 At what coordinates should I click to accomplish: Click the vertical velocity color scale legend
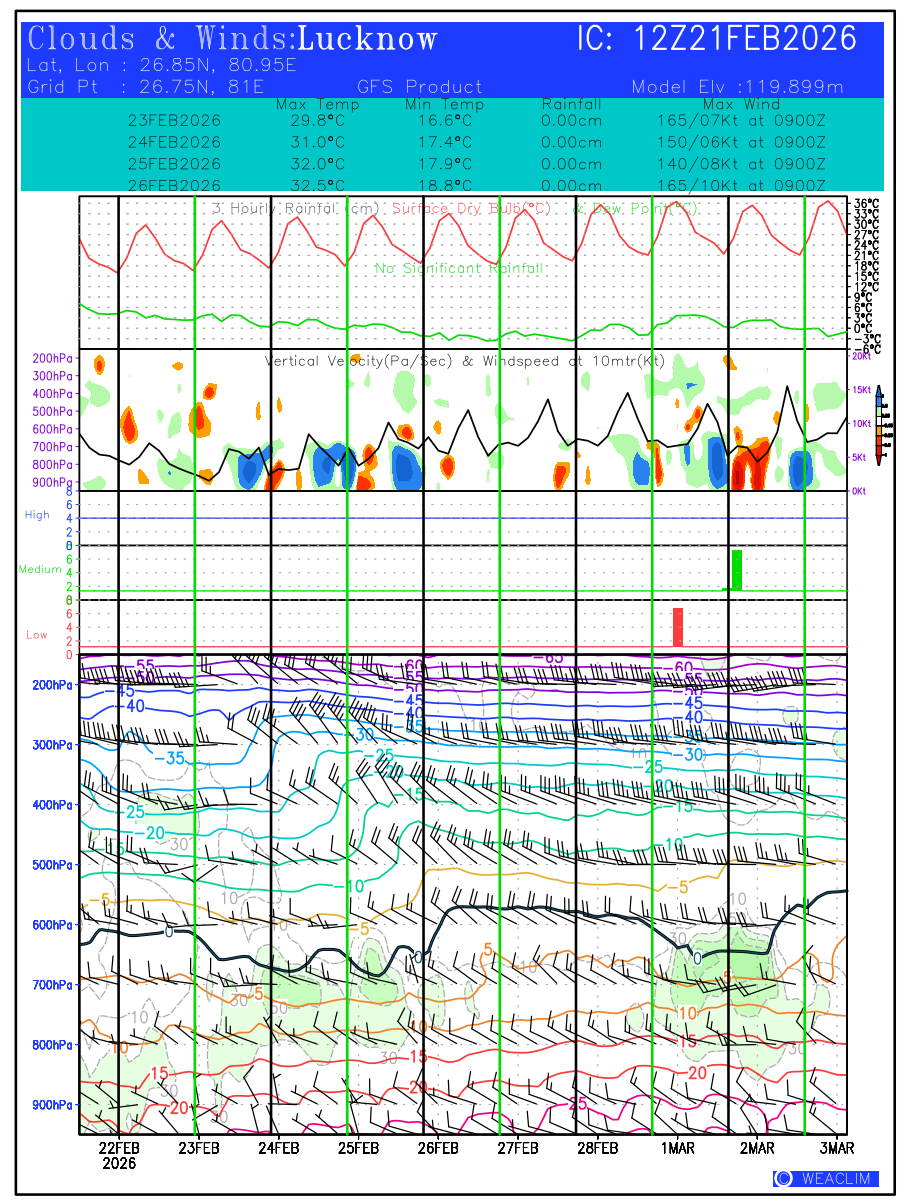point(878,424)
